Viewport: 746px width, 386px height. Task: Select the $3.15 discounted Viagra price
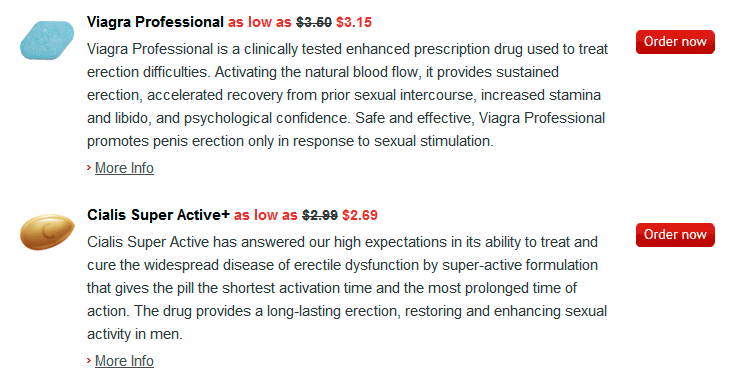click(354, 22)
